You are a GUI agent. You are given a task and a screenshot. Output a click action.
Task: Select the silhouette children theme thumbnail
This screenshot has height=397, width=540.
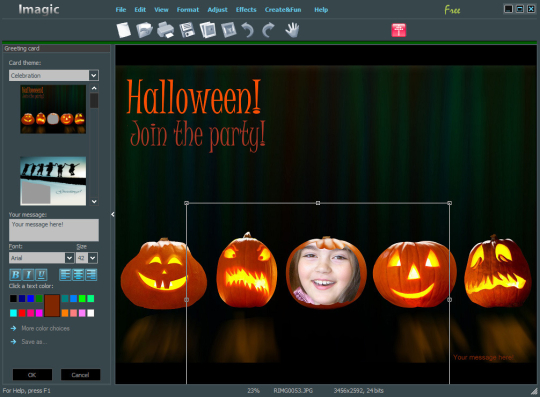[53, 181]
